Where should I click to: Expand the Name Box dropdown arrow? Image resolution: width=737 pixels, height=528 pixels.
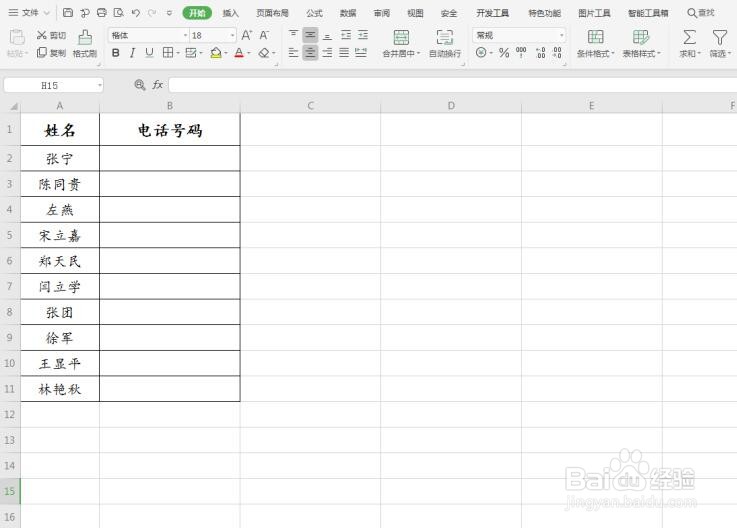coord(100,85)
